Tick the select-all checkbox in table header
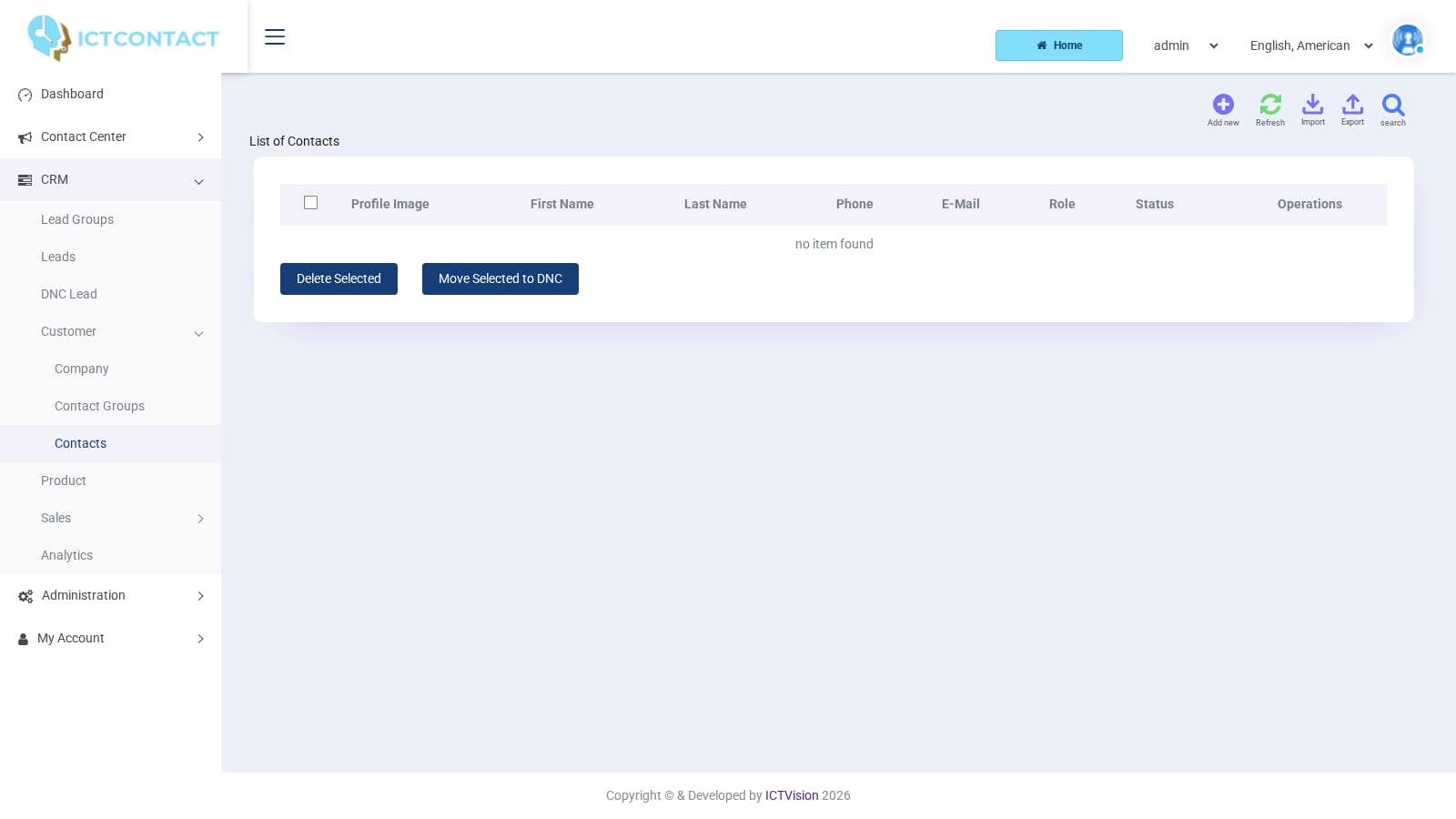Viewport: 1456px width, 819px height. 310,203
